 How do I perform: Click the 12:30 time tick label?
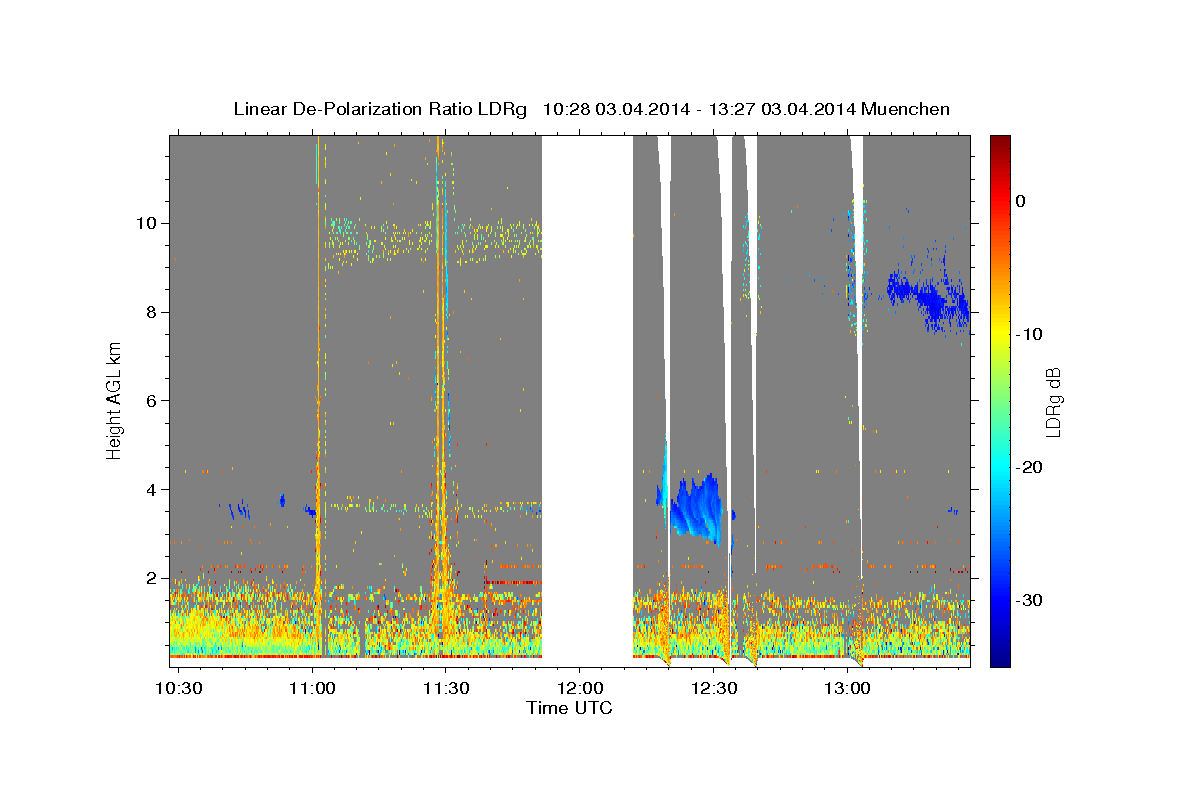pyautogui.click(x=713, y=689)
